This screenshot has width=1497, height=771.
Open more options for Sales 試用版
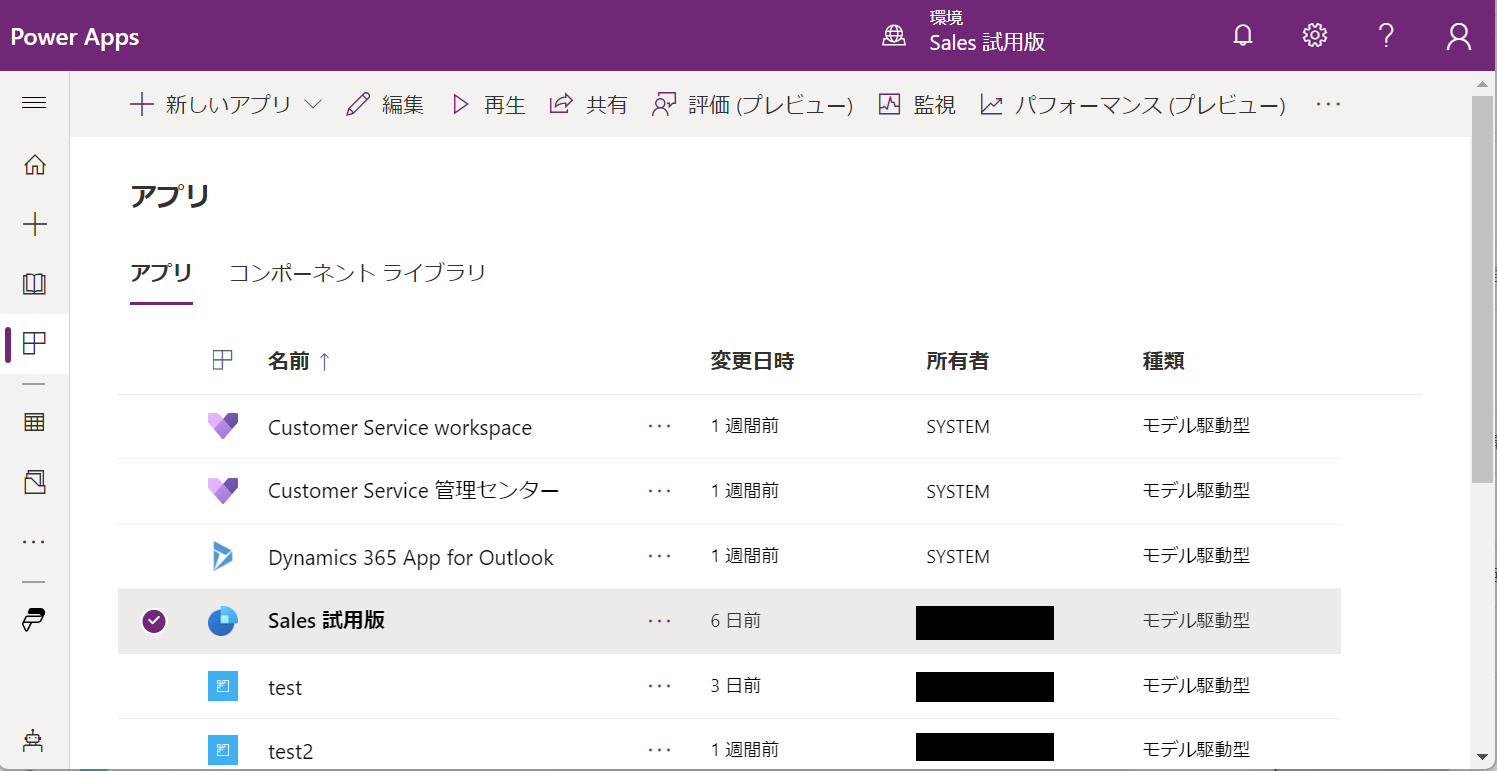659,621
